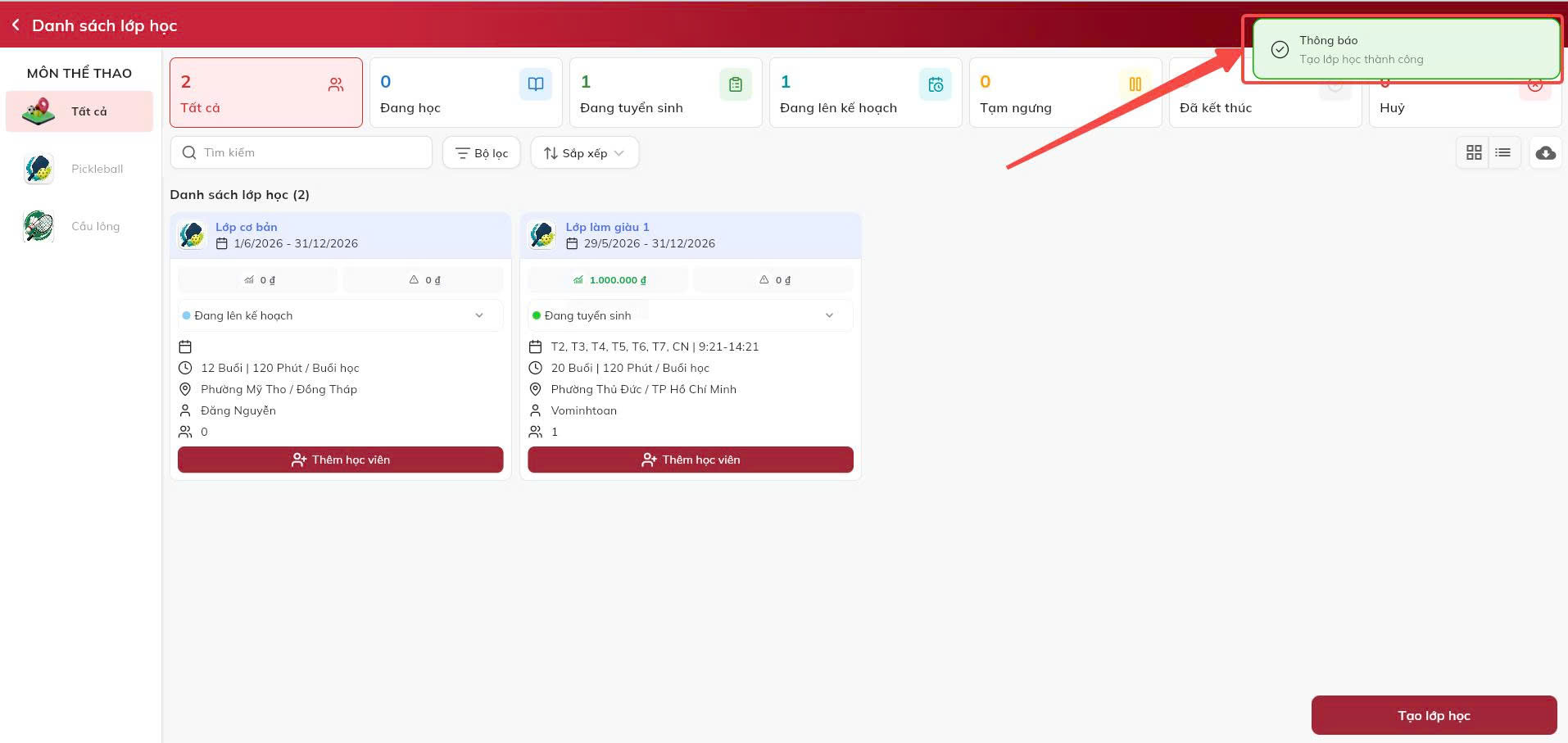Viewport: 1568px width, 743px height.
Task: Click 12 Buổi | 120 Phút text
Action: point(280,368)
